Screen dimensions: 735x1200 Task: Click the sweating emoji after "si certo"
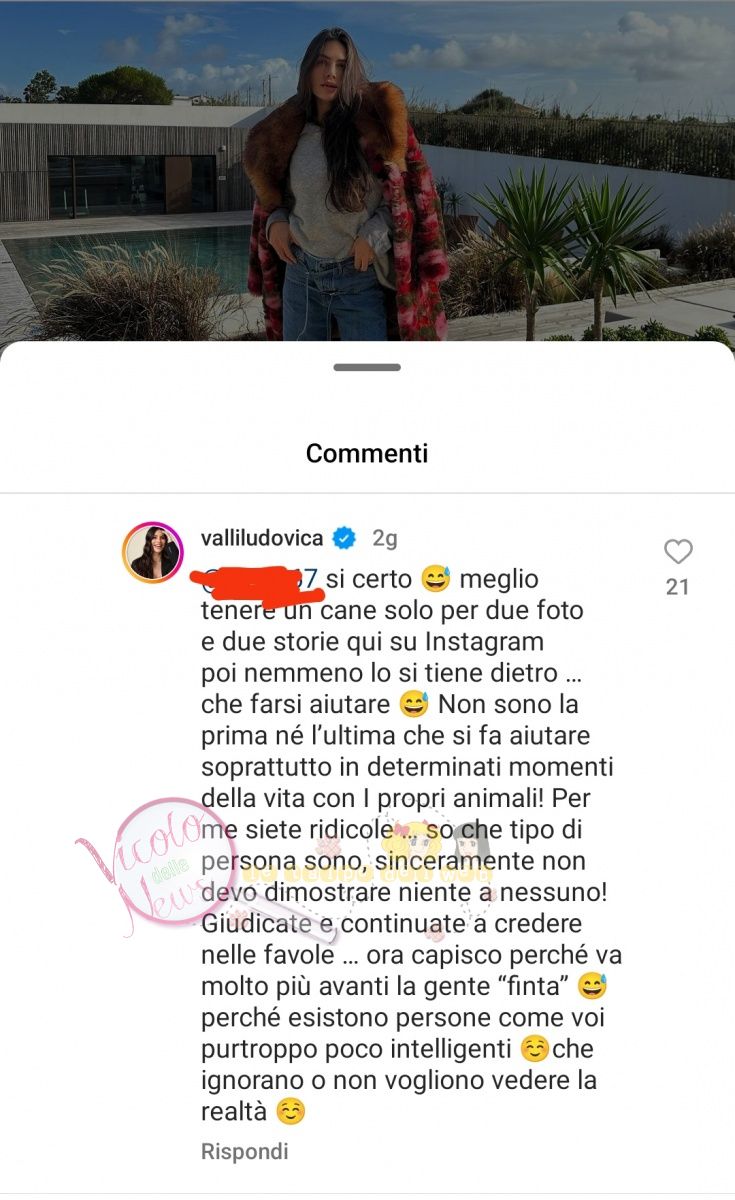pos(436,578)
